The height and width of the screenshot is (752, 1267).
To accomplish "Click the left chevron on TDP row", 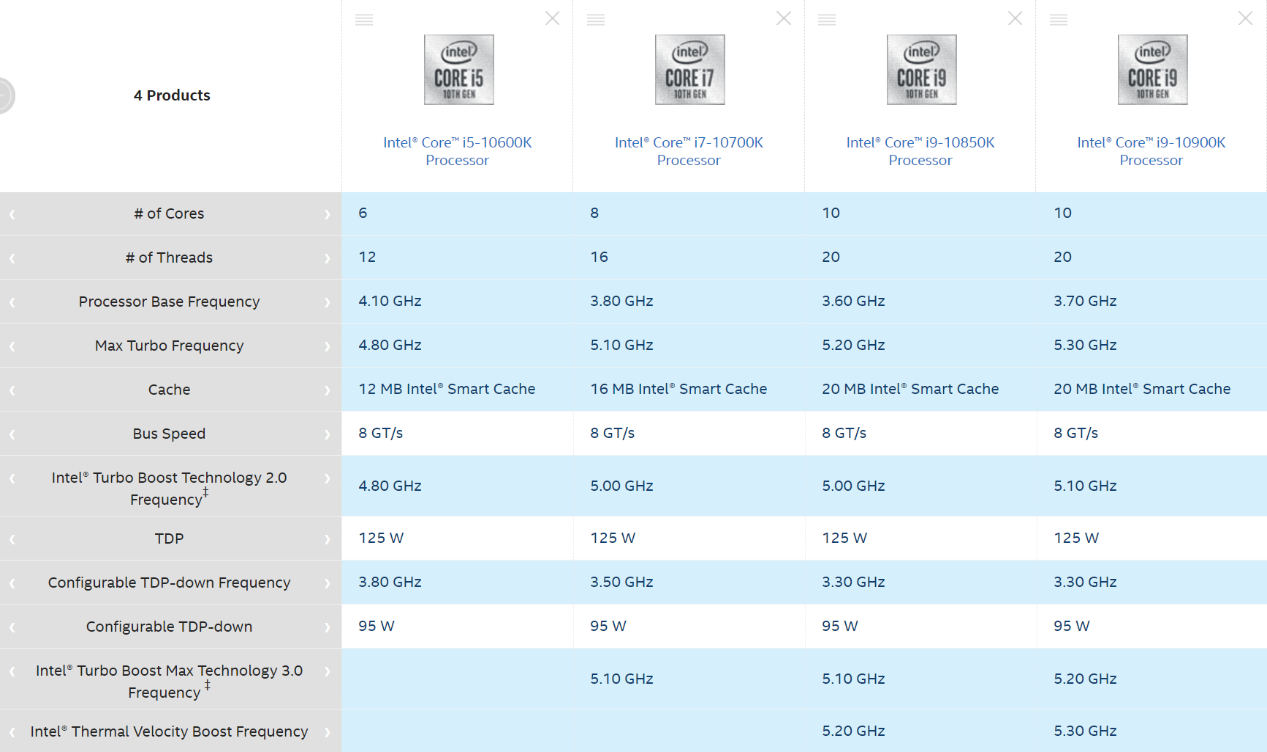I will click(x=12, y=539).
